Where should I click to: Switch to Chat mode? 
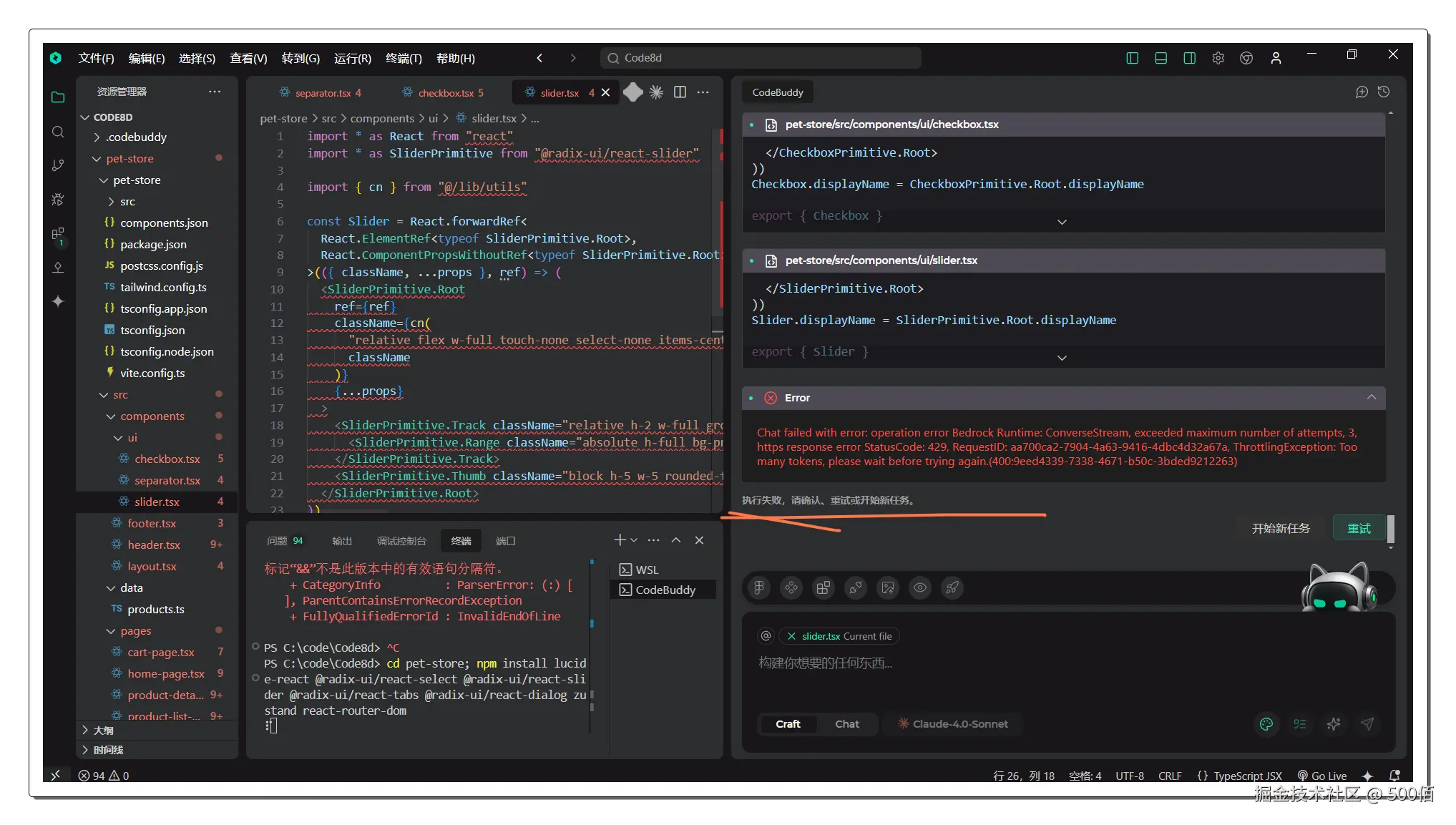pos(847,724)
